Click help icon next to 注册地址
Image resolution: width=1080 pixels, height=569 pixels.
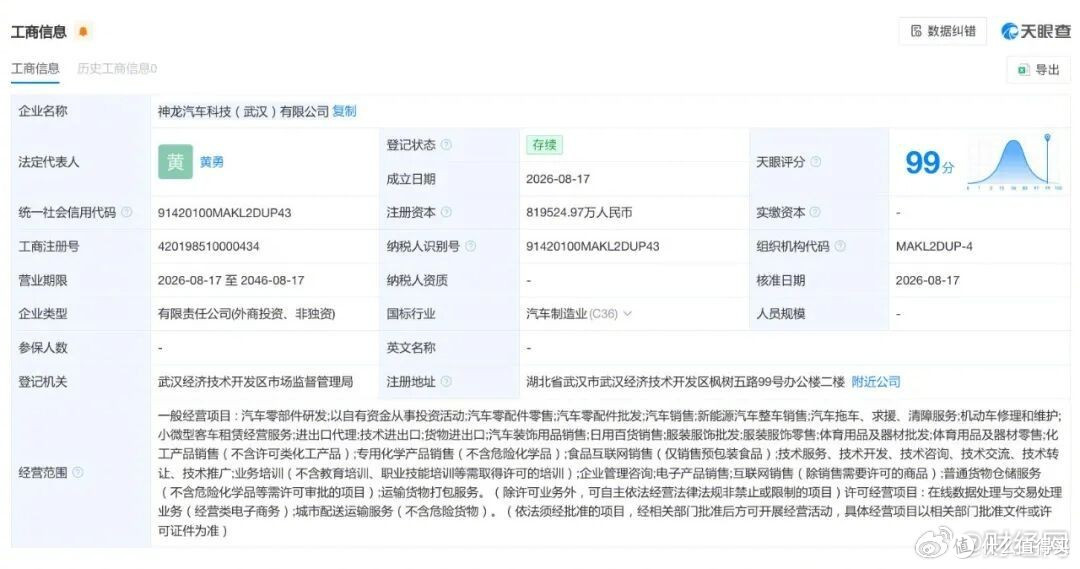(446, 382)
